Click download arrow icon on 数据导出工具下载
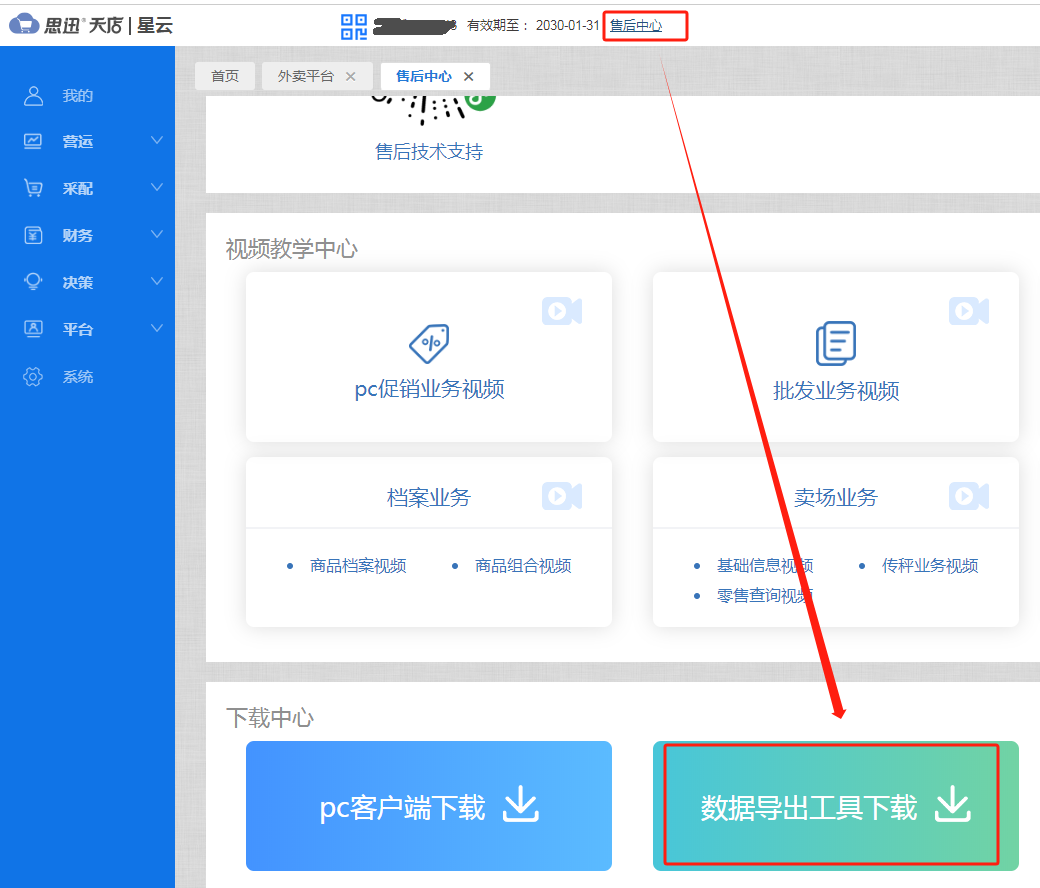Screen dimensions: 1040x888 point(952,804)
